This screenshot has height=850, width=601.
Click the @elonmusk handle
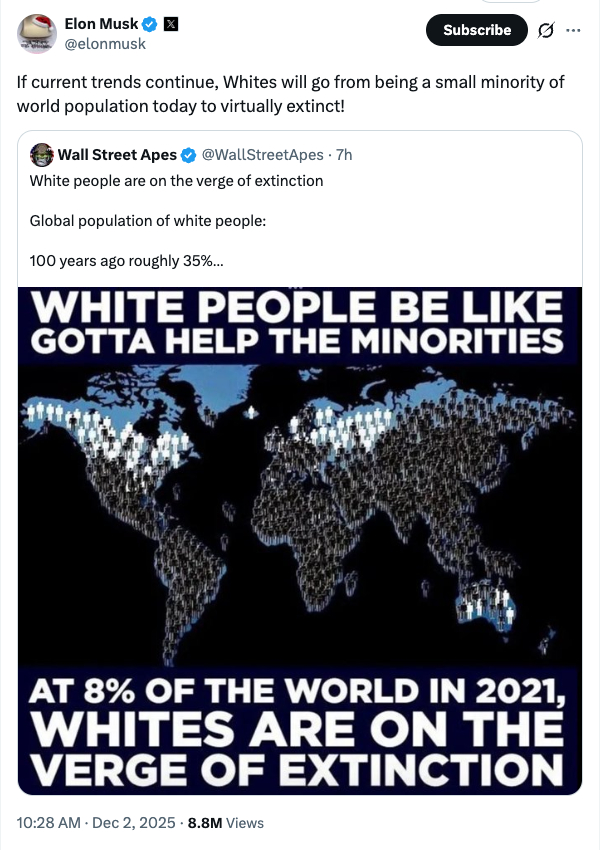105,43
